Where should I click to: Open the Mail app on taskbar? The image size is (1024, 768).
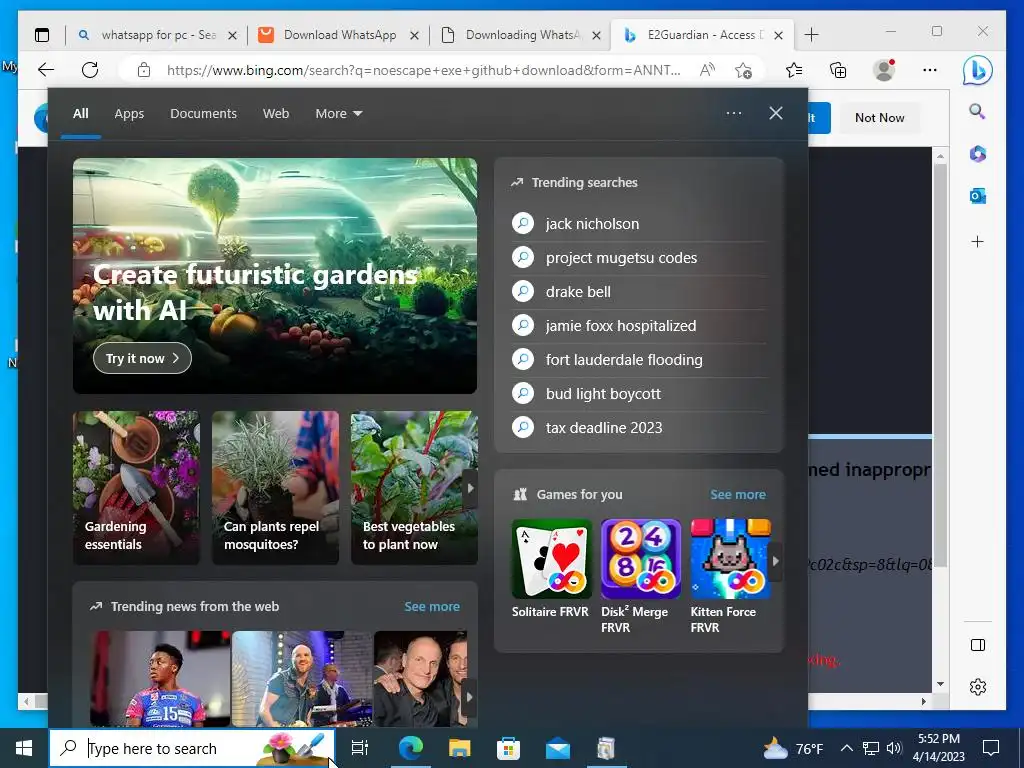[x=558, y=748]
